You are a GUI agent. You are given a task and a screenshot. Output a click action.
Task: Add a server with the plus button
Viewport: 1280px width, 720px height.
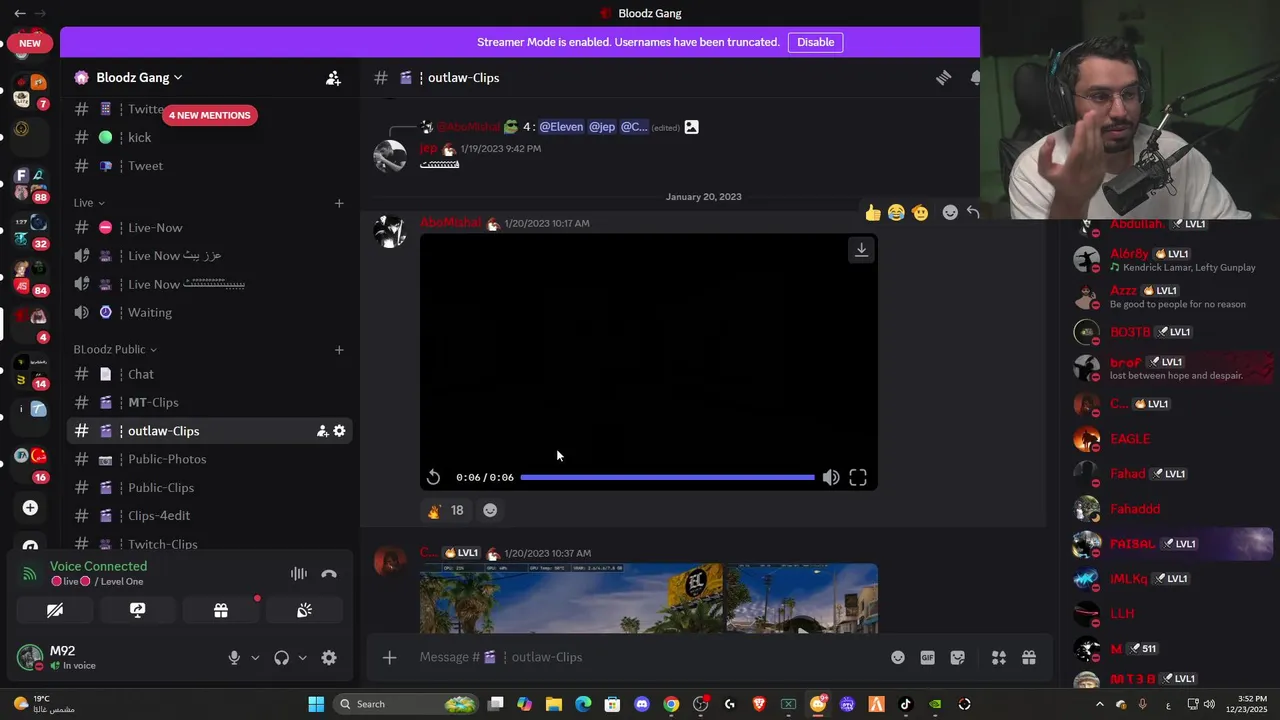[30, 508]
